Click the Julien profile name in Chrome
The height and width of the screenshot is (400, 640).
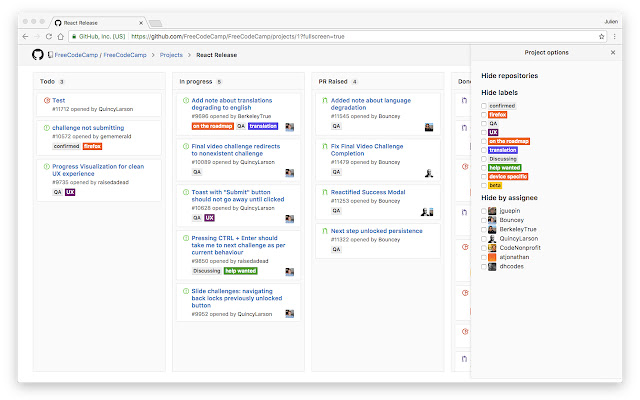611,22
